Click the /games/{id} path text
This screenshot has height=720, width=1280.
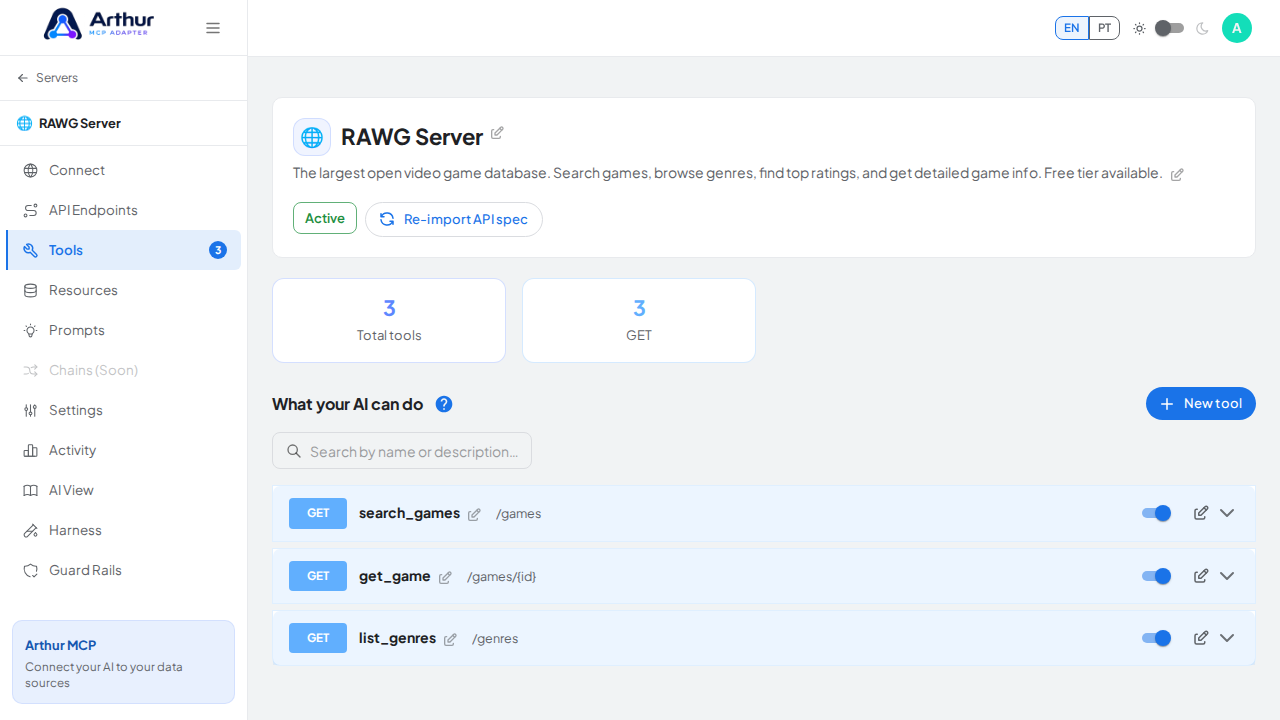tap(501, 577)
